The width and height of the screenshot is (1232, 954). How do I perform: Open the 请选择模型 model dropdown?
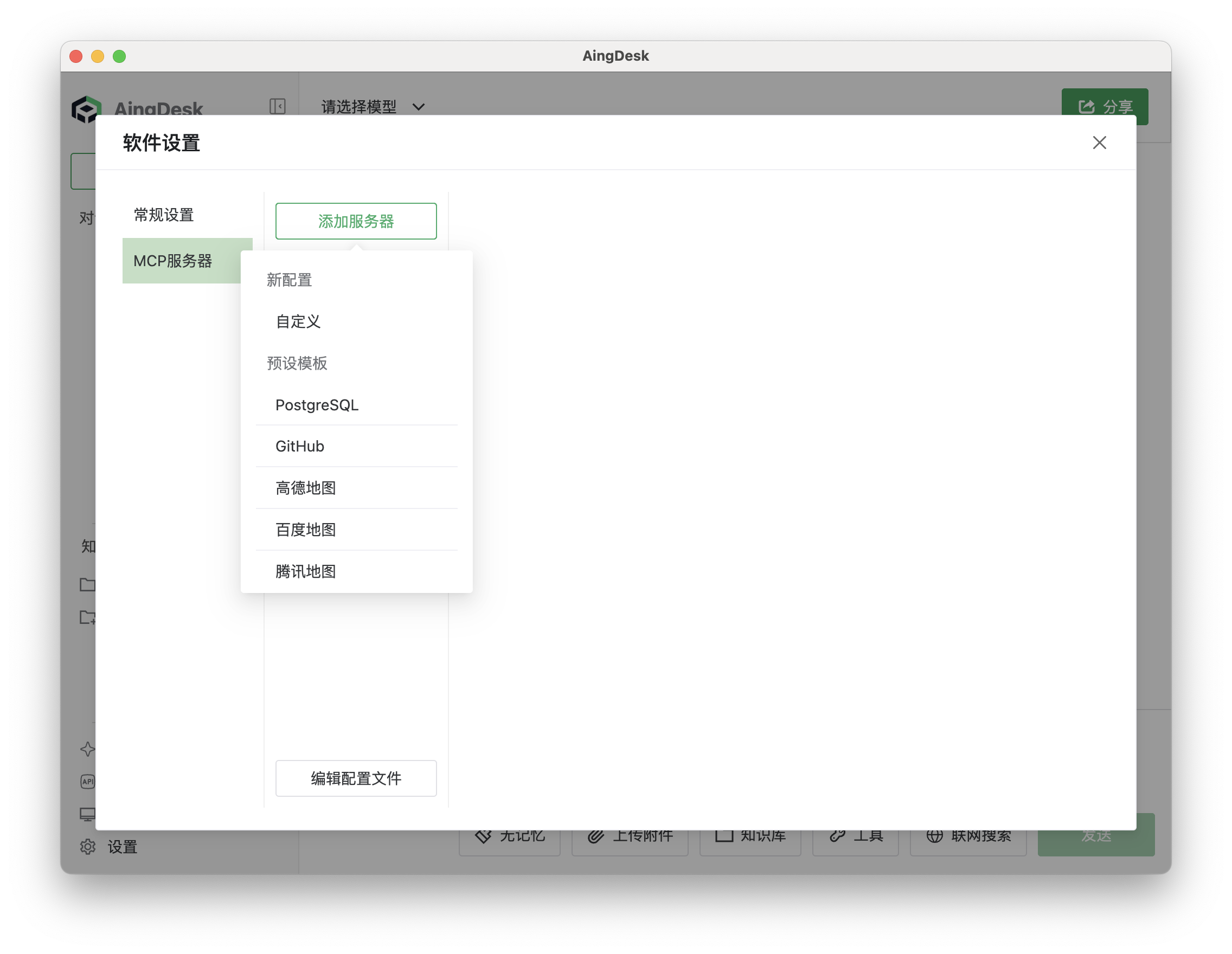[x=371, y=107]
